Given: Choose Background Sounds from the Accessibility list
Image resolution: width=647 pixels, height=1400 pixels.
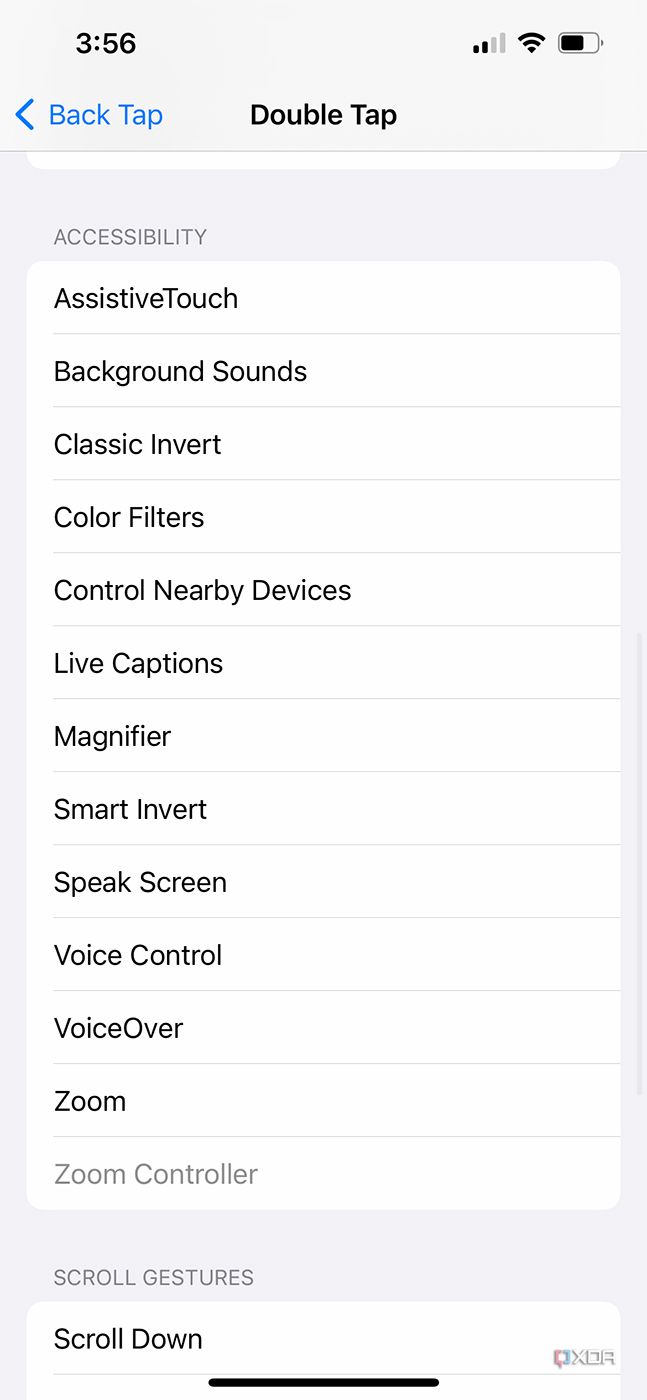Looking at the screenshot, I should (x=180, y=371).
